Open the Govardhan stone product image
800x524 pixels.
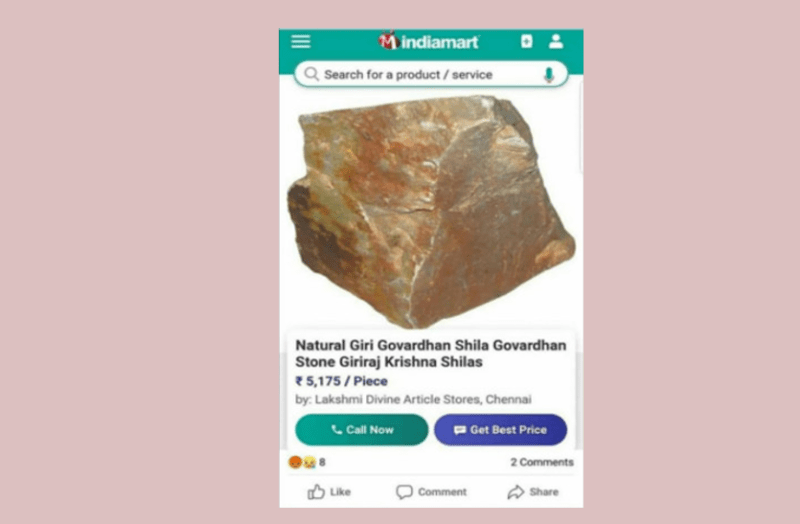[x=431, y=211]
